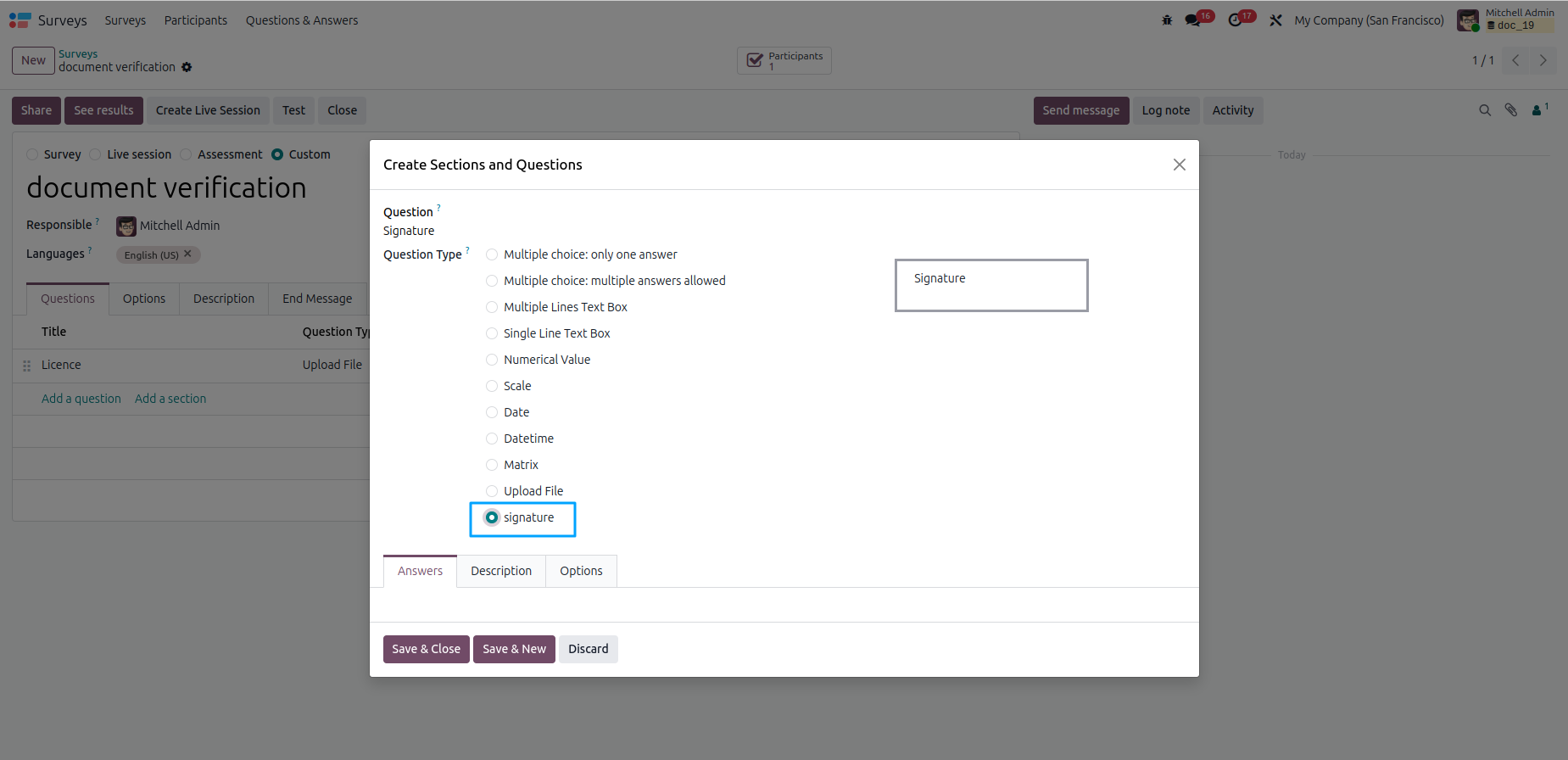Viewport: 1568px width, 760px height.
Task: Click the Surveys breadcrumb link
Action: [x=78, y=53]
